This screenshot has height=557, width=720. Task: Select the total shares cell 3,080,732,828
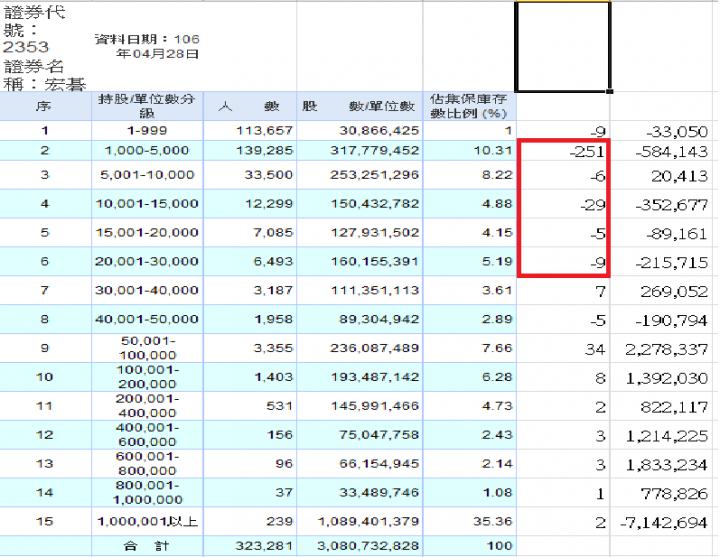click(x=360, y=546)
